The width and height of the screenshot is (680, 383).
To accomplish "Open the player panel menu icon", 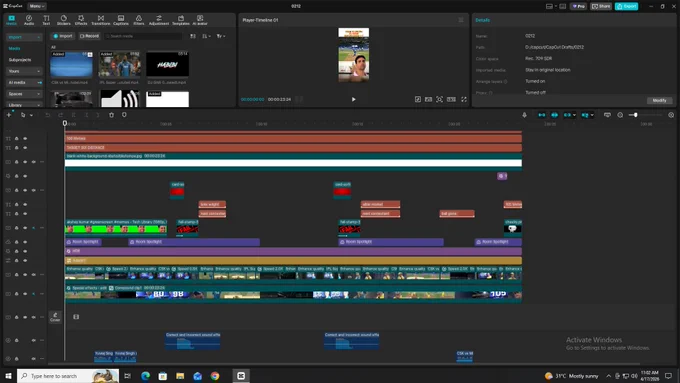I will click(461, 20).
